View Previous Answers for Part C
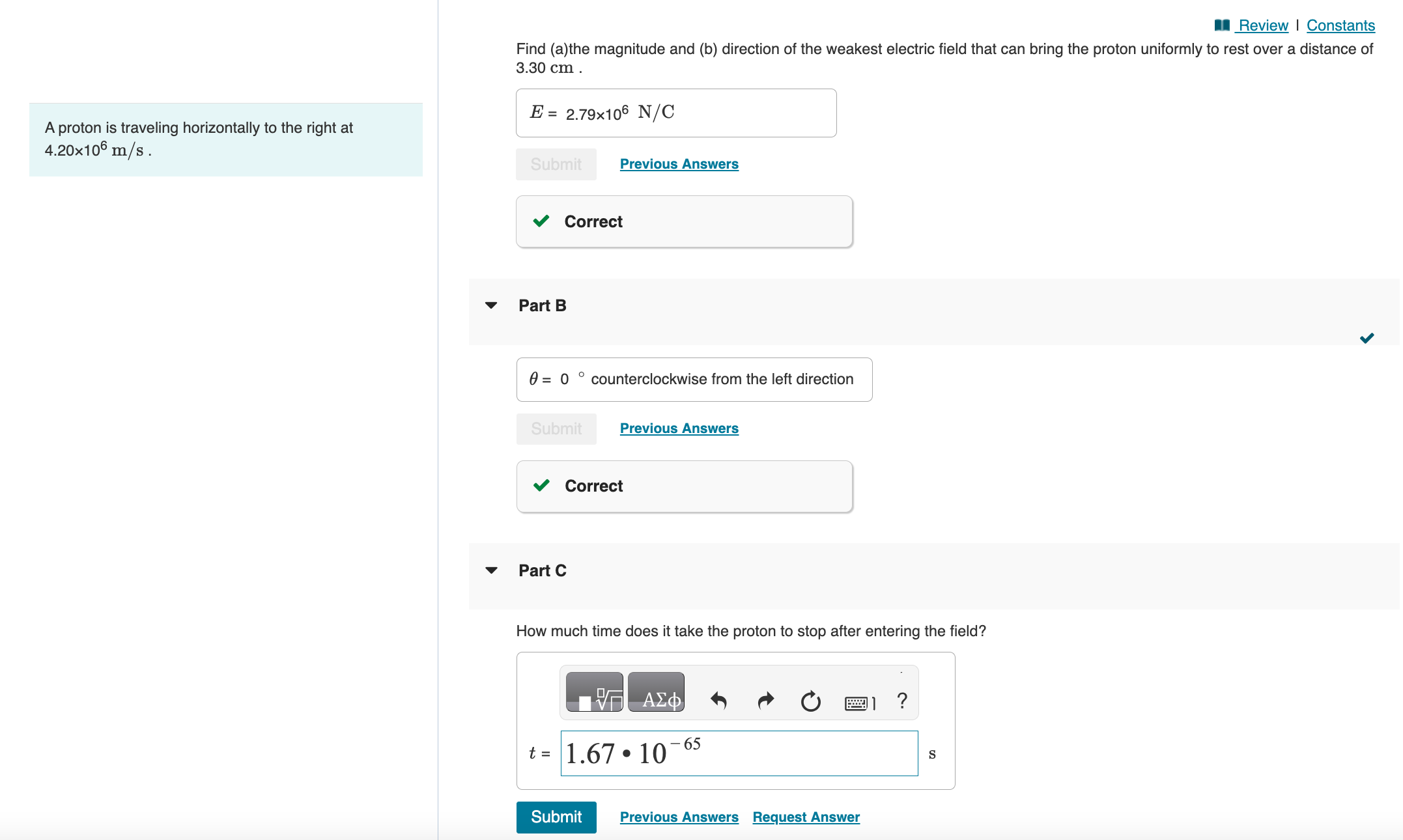Screen dimensions: 1403x840 pos(679,817)
